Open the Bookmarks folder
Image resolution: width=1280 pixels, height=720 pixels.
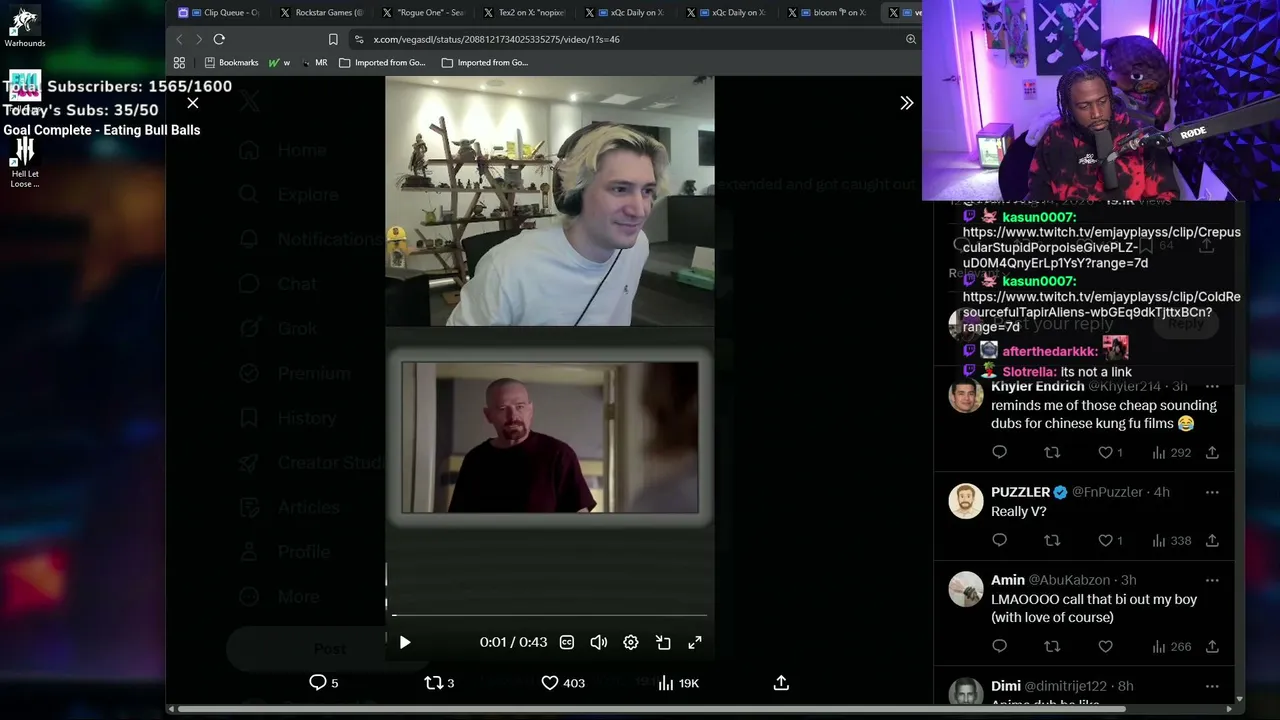[230, 62]
